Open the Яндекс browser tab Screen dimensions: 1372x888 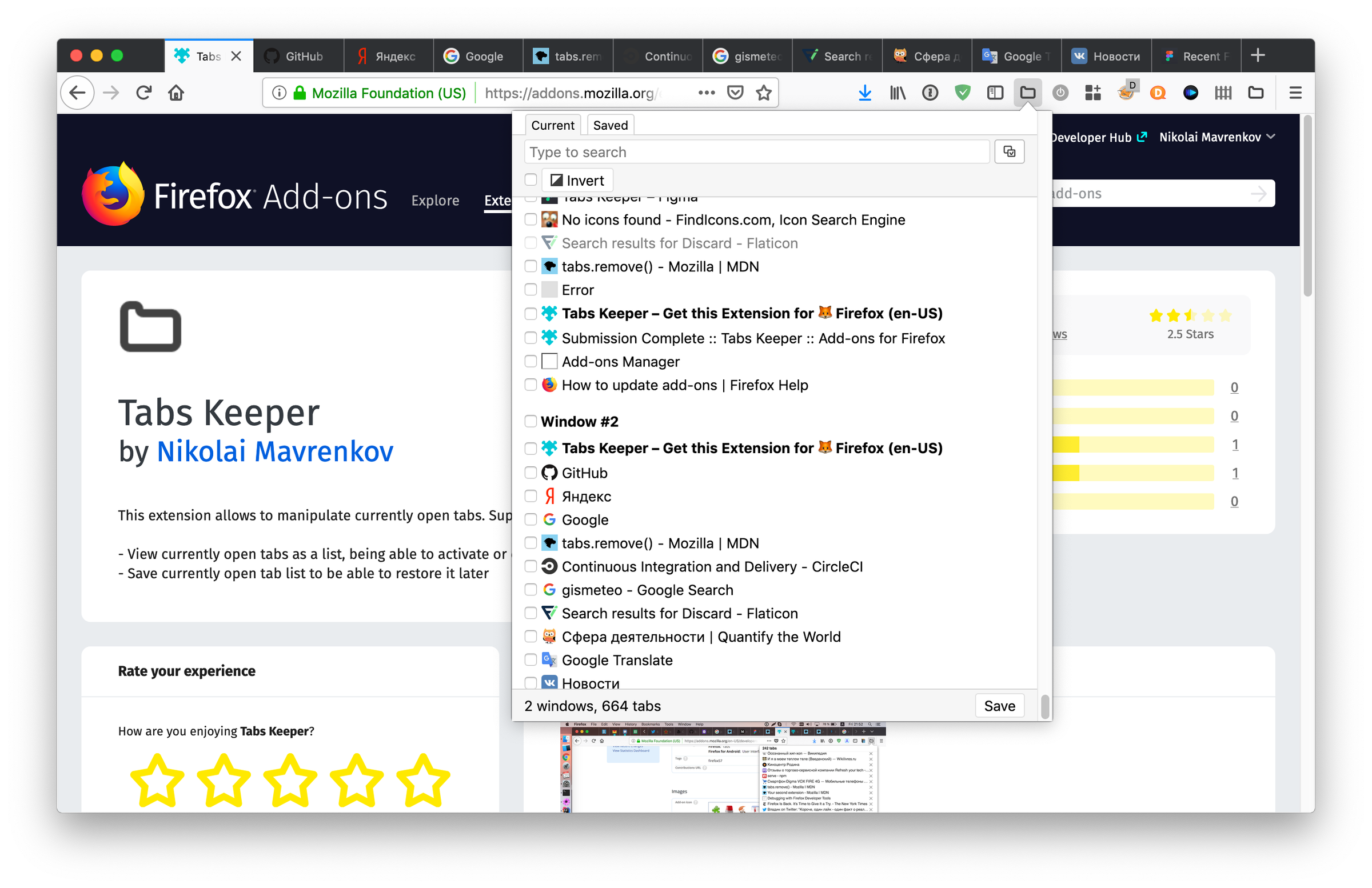tap(389, 56)
